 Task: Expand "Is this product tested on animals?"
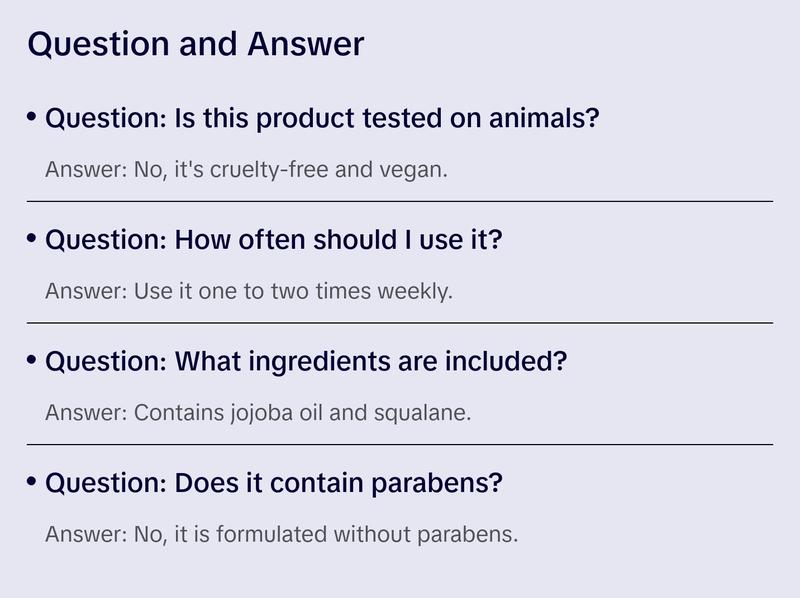click(x=322, y=119)
